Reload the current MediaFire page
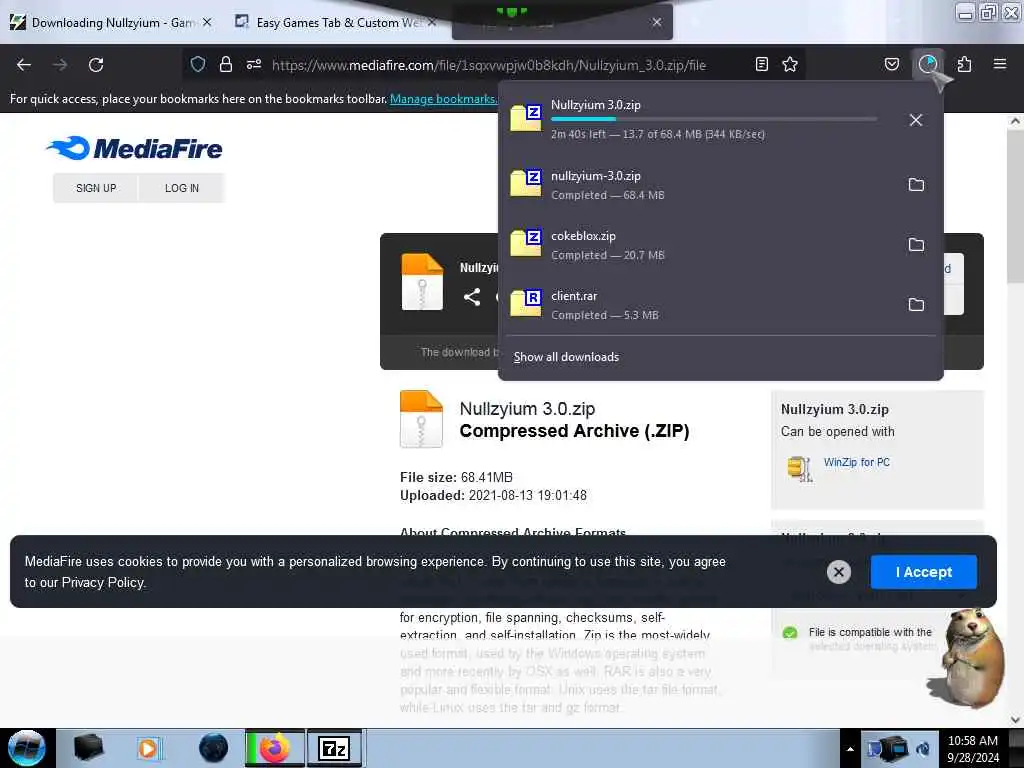Viewport: 1024px width, 768px height. (x=96, y=65)
